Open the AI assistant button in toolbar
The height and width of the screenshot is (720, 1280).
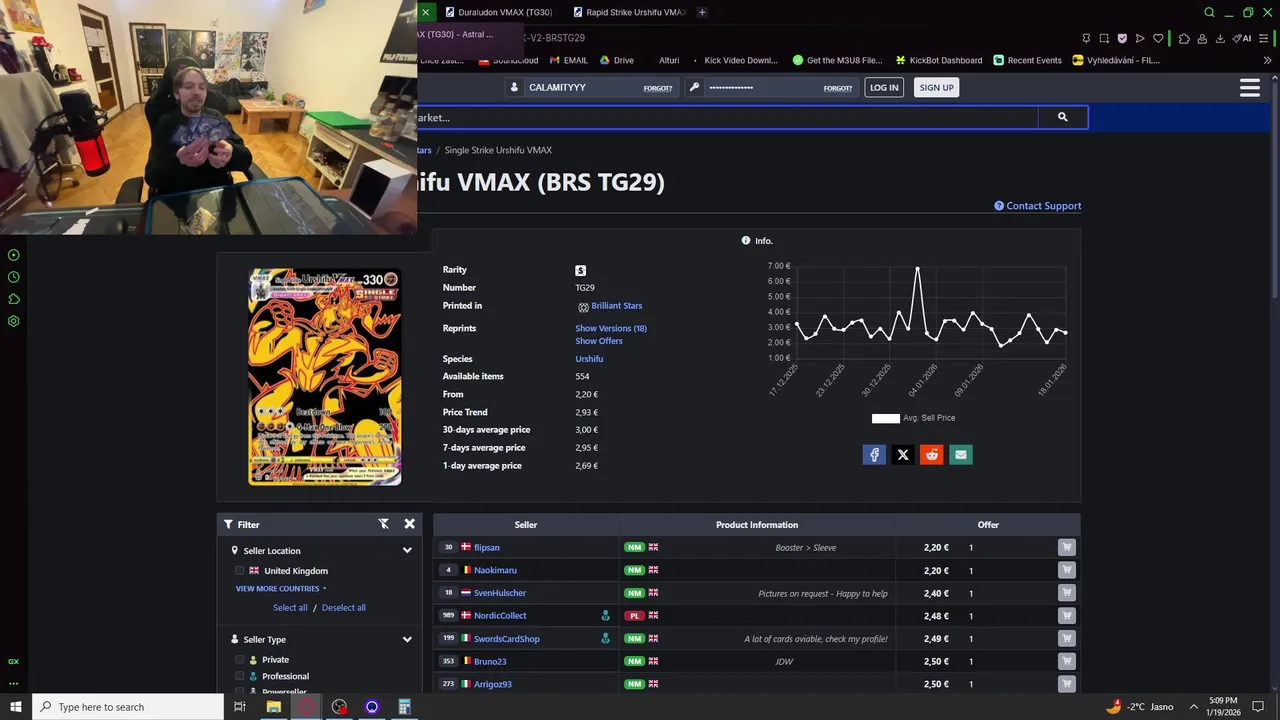tap(1243, 38)
